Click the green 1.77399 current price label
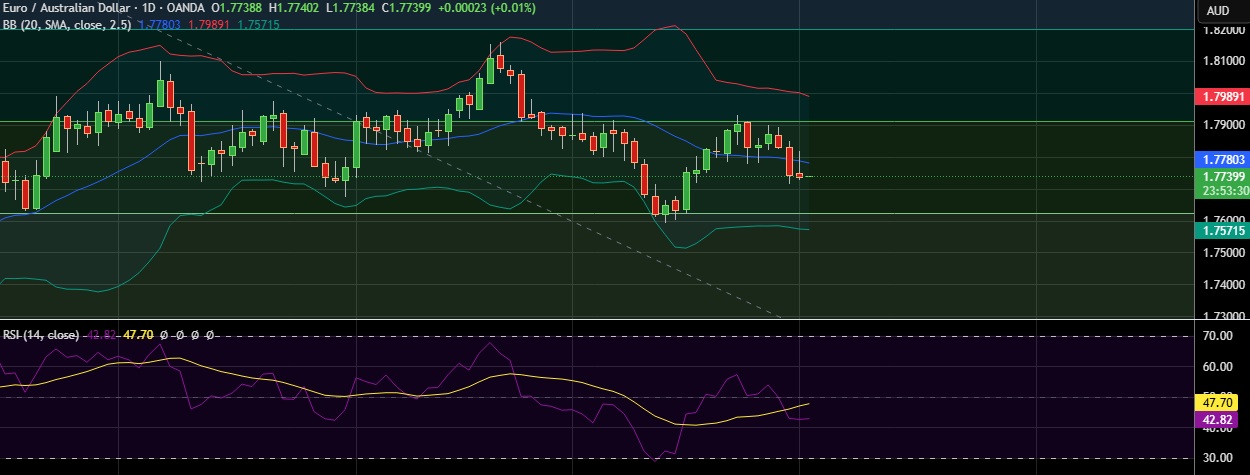The image size is (1250, 475). tap(1221, 176)
